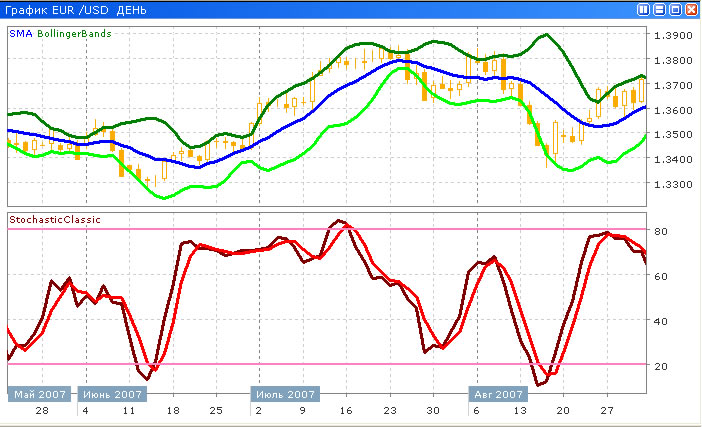
Task: Click the 1.3300 price axis label
Action: [x=671, y=185]
